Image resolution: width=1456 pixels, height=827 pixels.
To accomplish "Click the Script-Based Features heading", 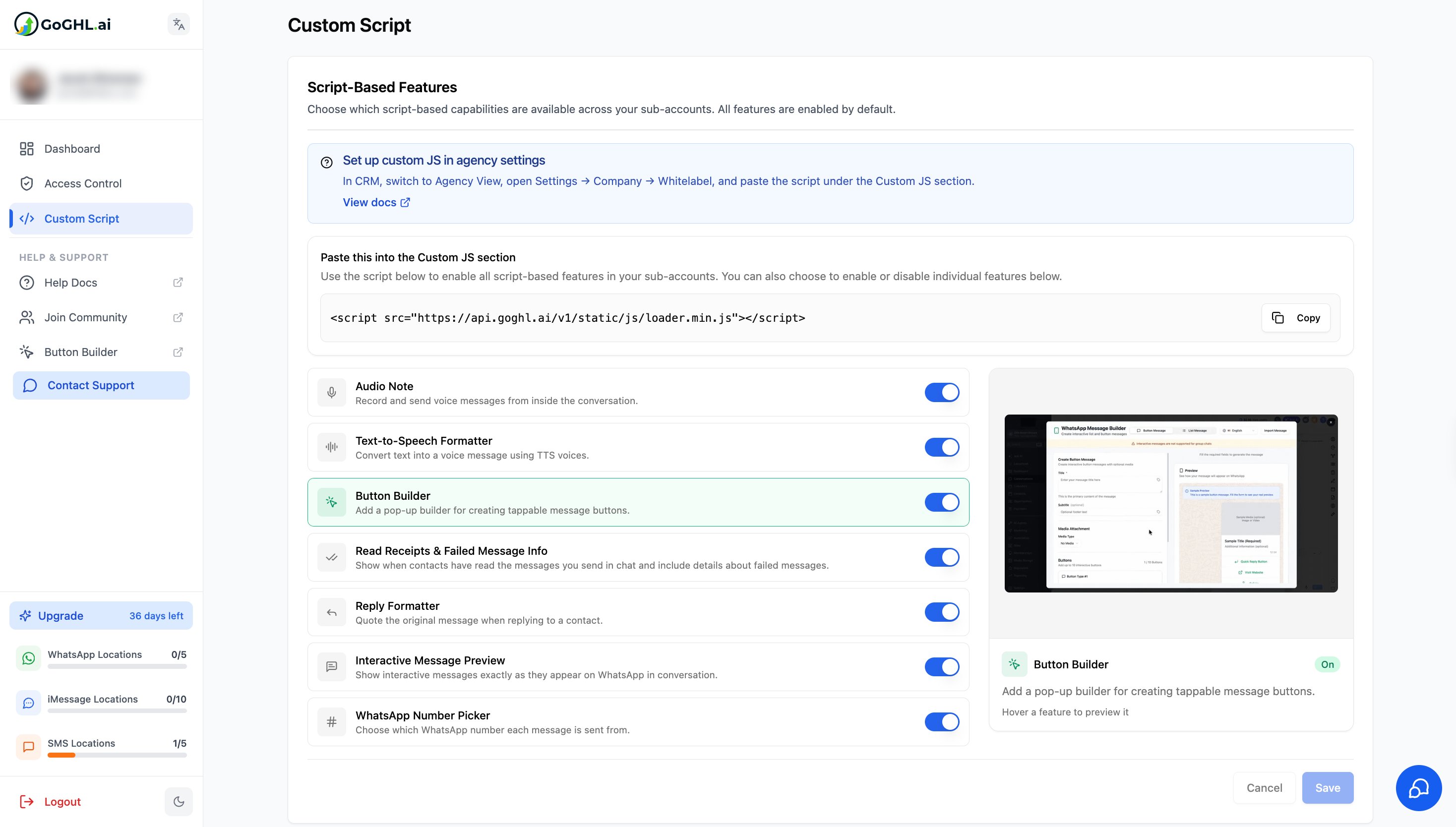I will [x=382, y=87].
